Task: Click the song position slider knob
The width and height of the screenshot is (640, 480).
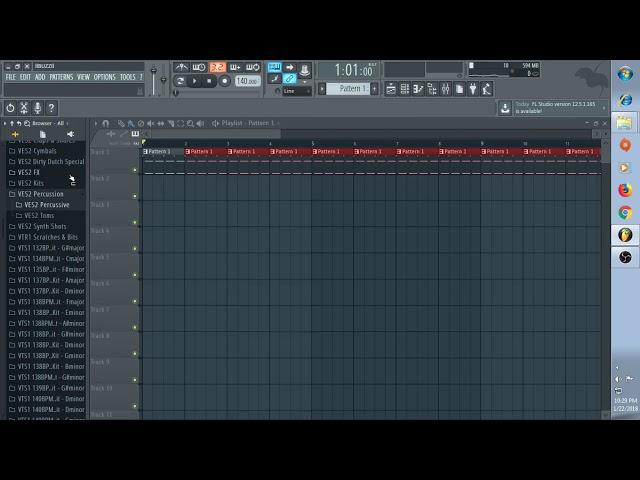Action: pyautogui.click(x=176, y=93)
